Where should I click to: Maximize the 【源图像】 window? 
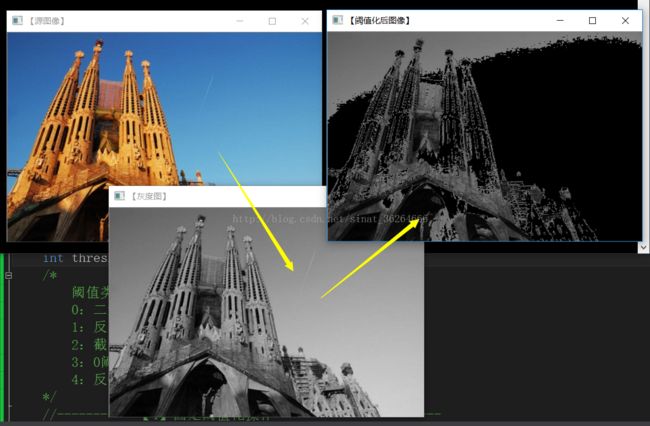272,21
